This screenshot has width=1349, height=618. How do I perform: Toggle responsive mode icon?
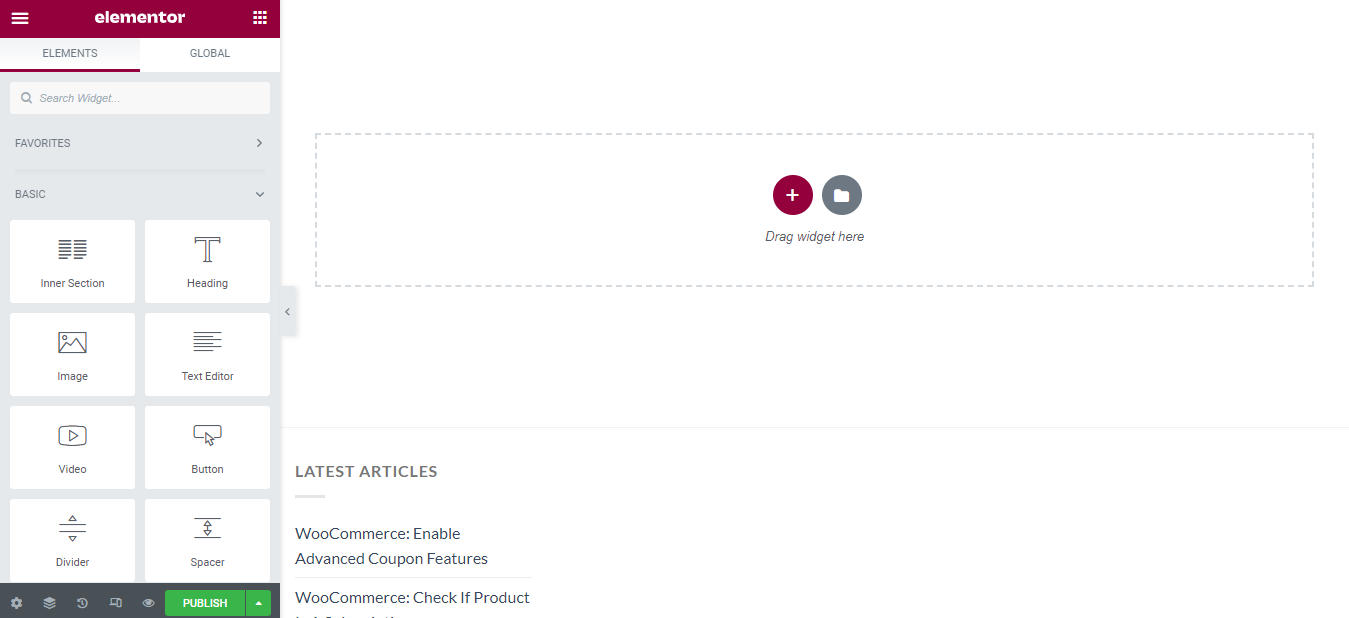tap(115, 603)
